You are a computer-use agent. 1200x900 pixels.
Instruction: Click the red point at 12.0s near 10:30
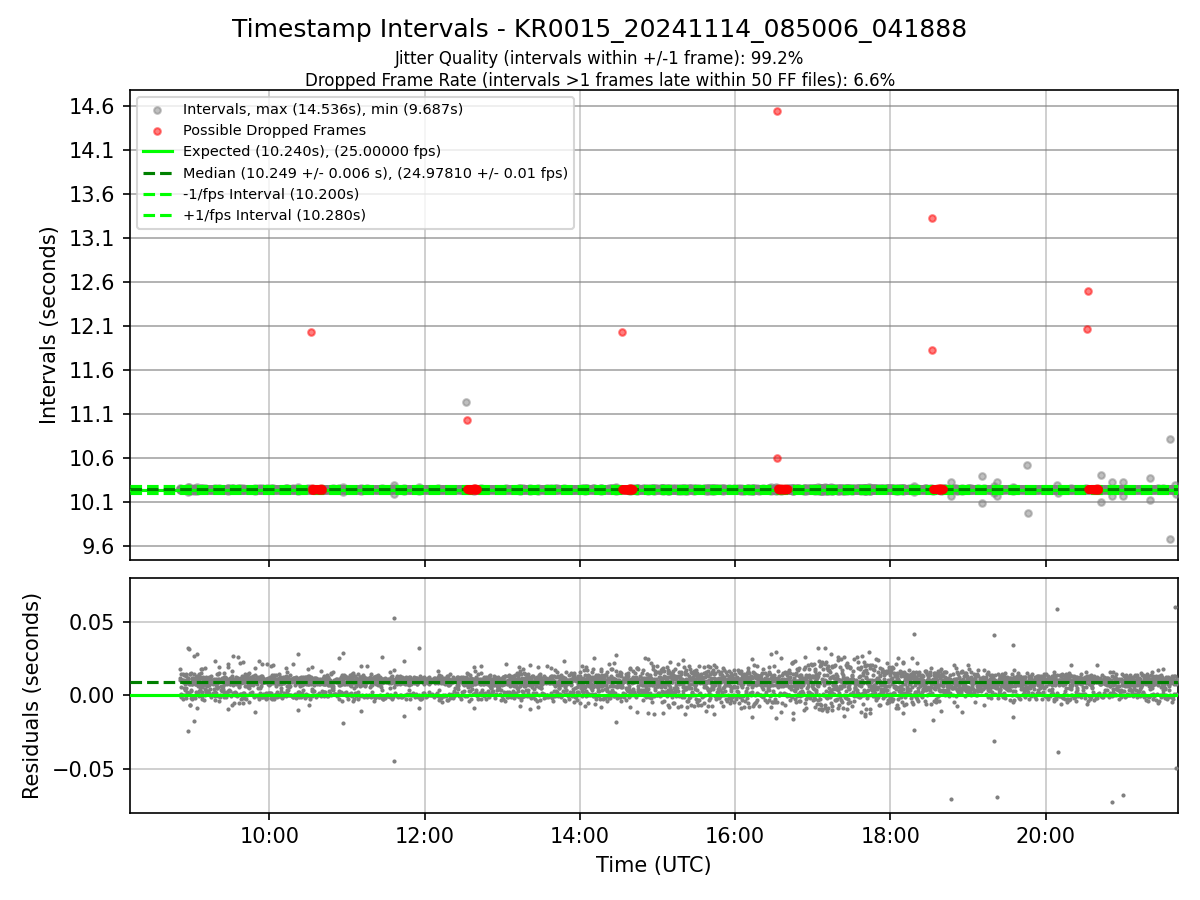[x=311, y=332]
